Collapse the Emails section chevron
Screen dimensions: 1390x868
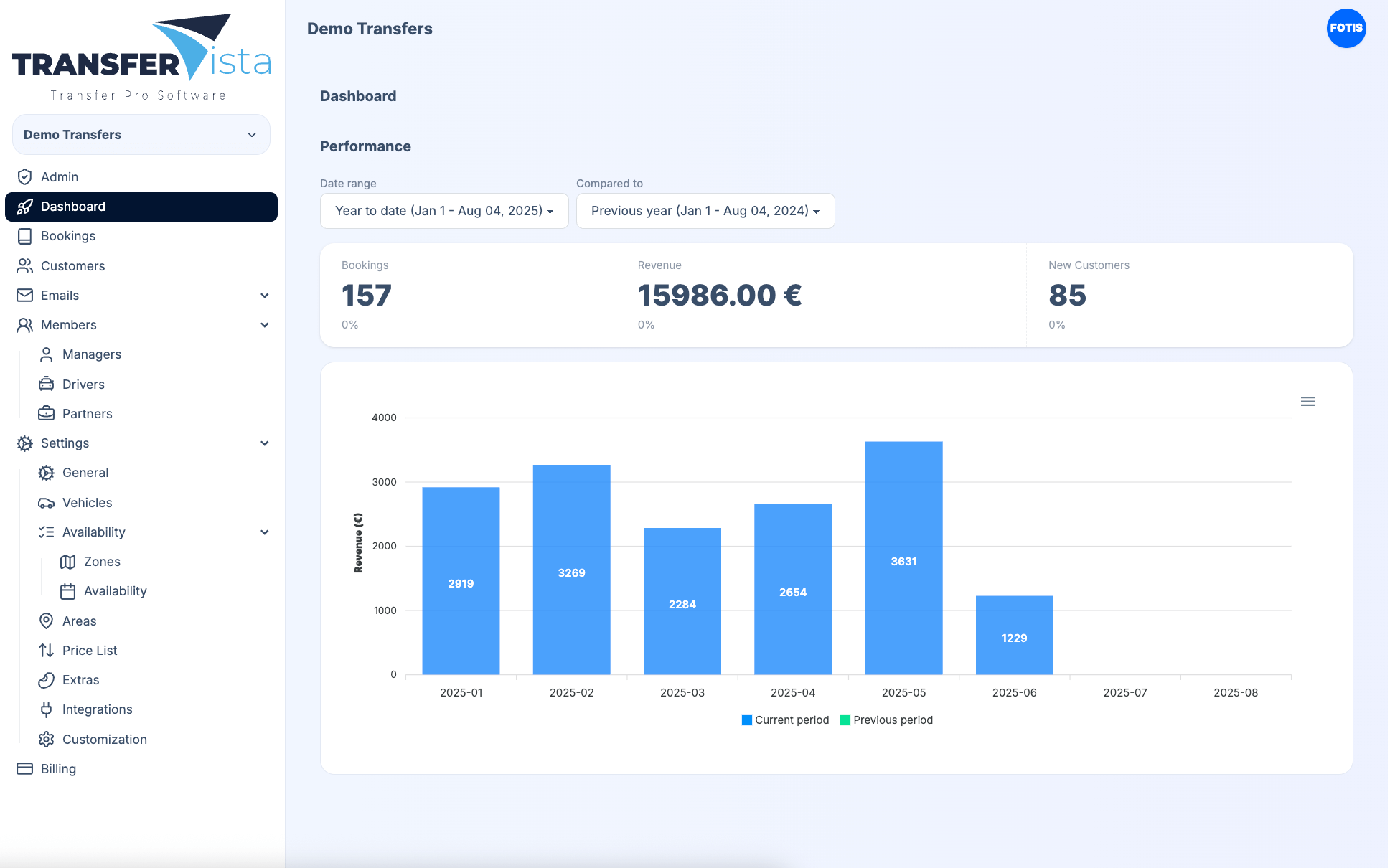(x=265, y=296)
